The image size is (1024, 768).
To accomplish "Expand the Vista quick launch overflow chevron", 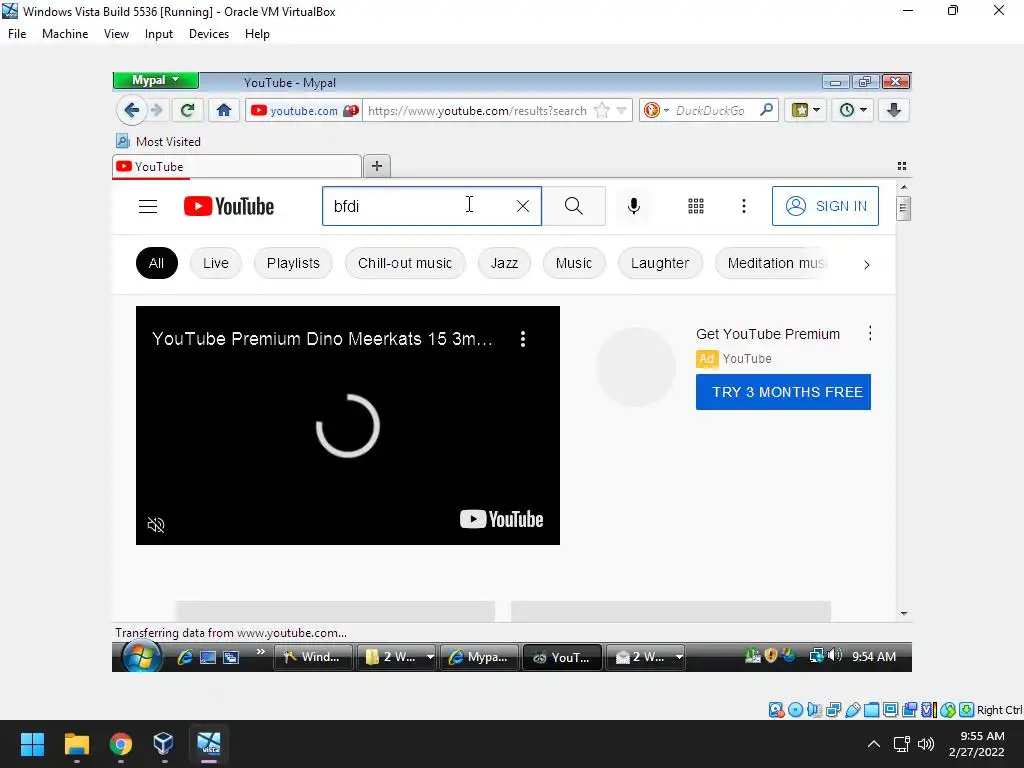I will (261, 652).
